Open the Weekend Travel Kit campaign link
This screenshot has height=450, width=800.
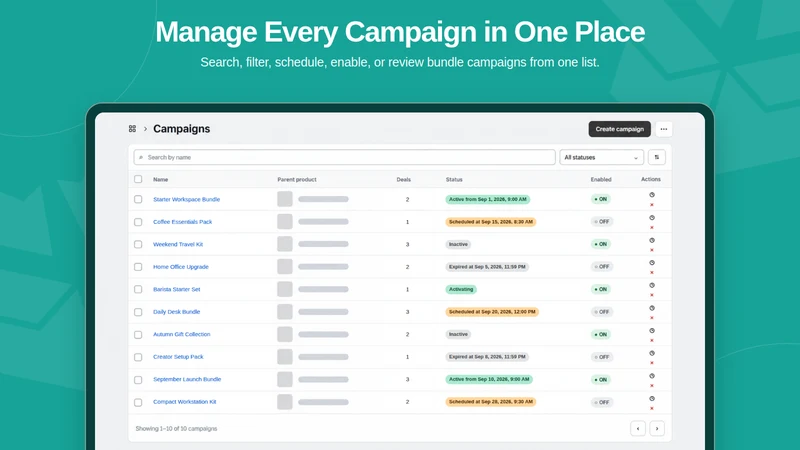click(178, 244)
